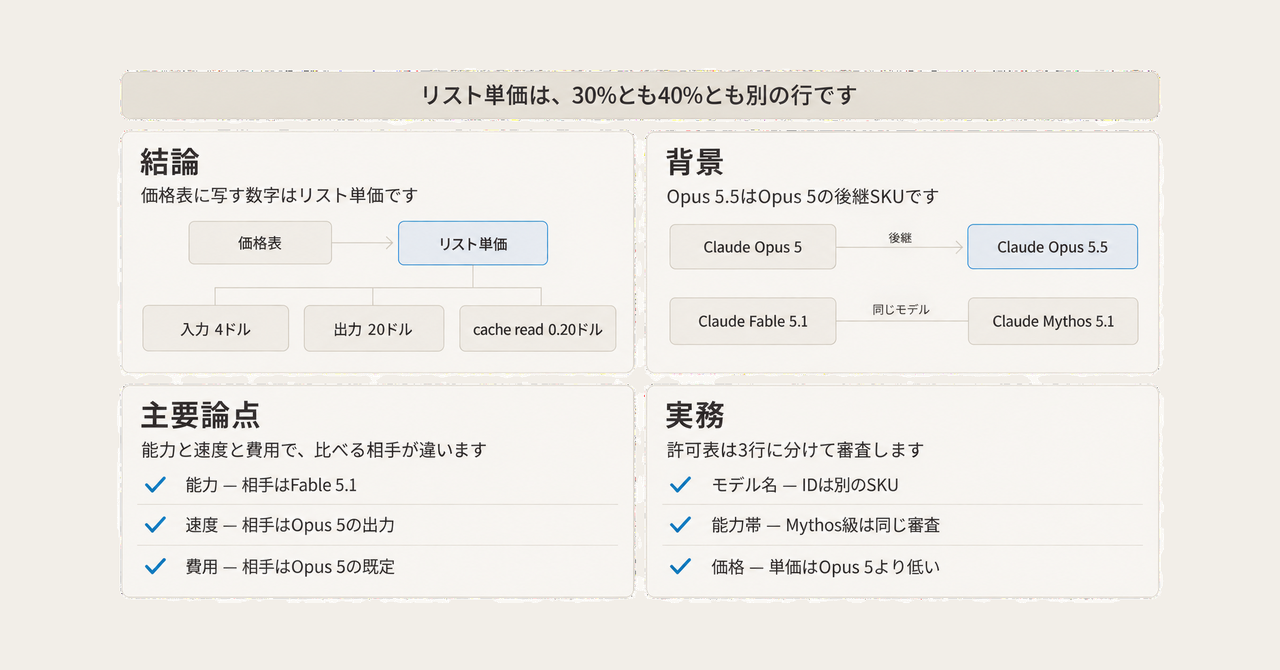Click the 後継 label between the Opus boxes
1280x670 pixels.
[x=900, y=238]
